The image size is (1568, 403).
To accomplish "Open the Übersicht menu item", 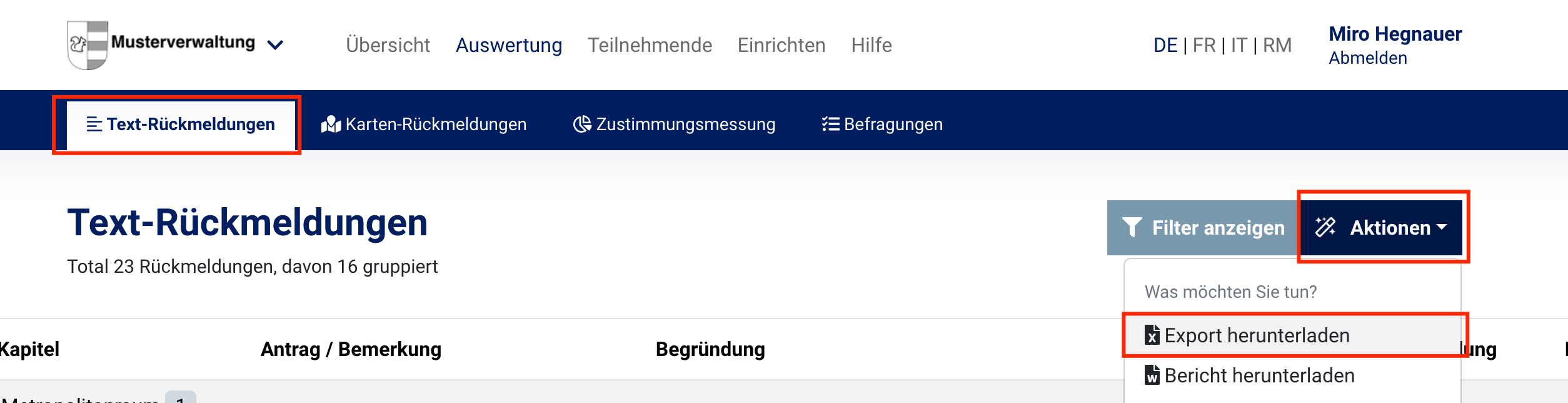I will point(388,45).
